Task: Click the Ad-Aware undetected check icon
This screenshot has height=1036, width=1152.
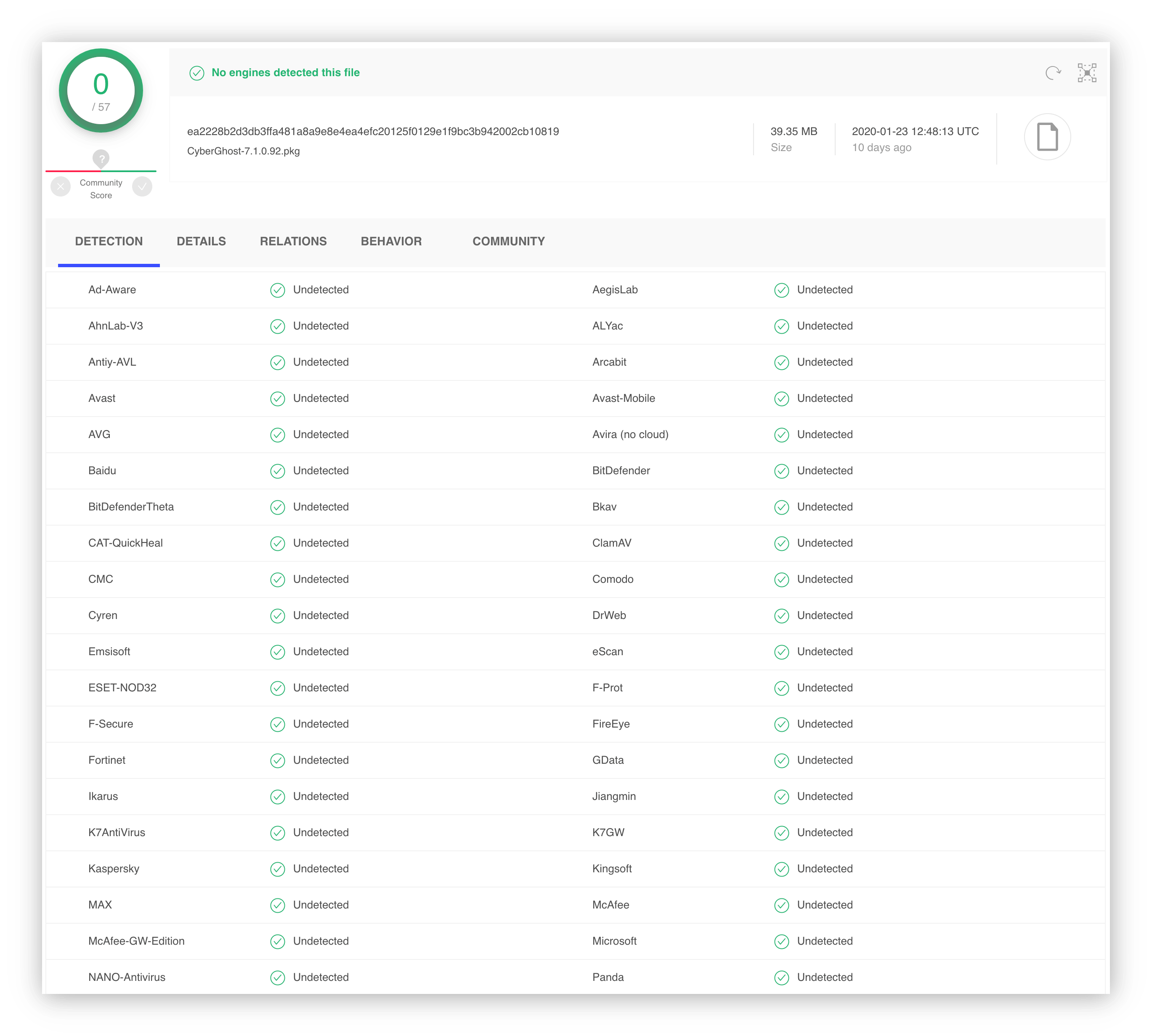Action: (x=277, y=290)
